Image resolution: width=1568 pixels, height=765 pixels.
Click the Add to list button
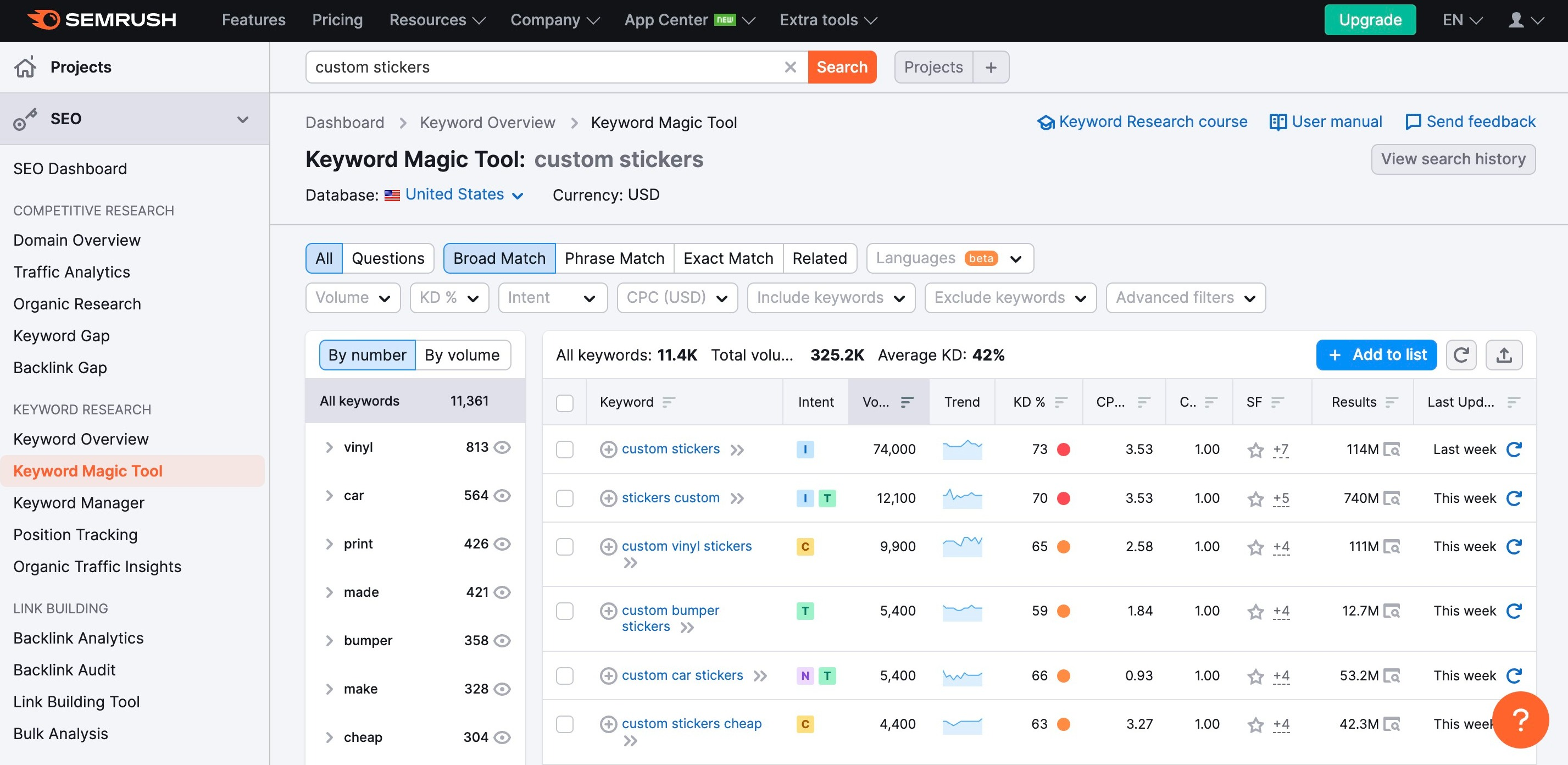pos(1376,355)
